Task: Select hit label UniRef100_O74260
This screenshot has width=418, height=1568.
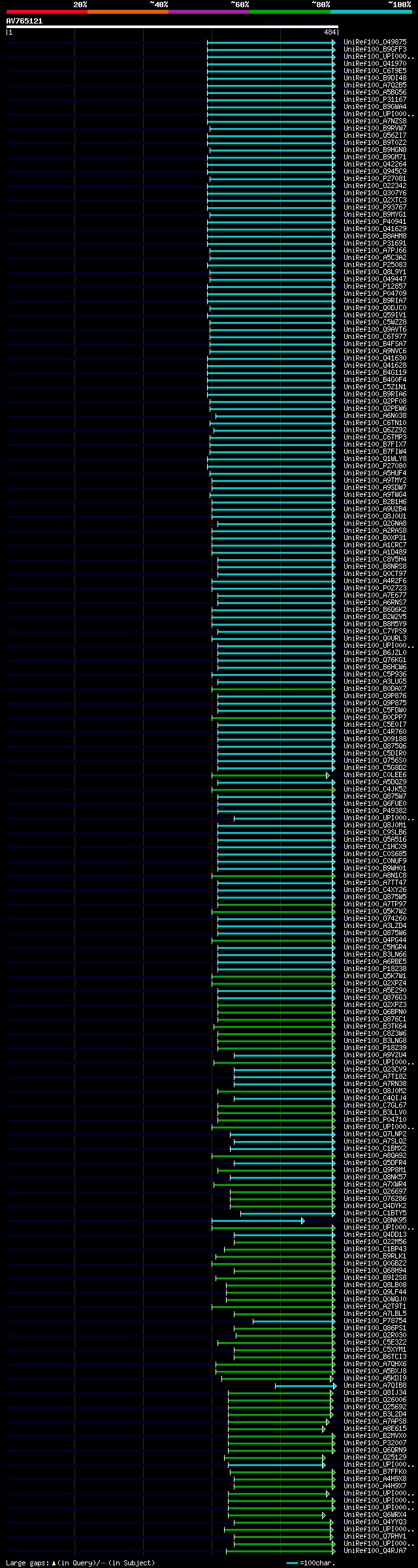Action: point(375,918)
